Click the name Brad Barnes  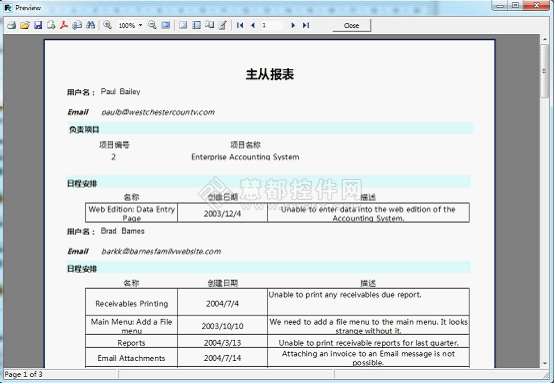(x=122, y=231)
